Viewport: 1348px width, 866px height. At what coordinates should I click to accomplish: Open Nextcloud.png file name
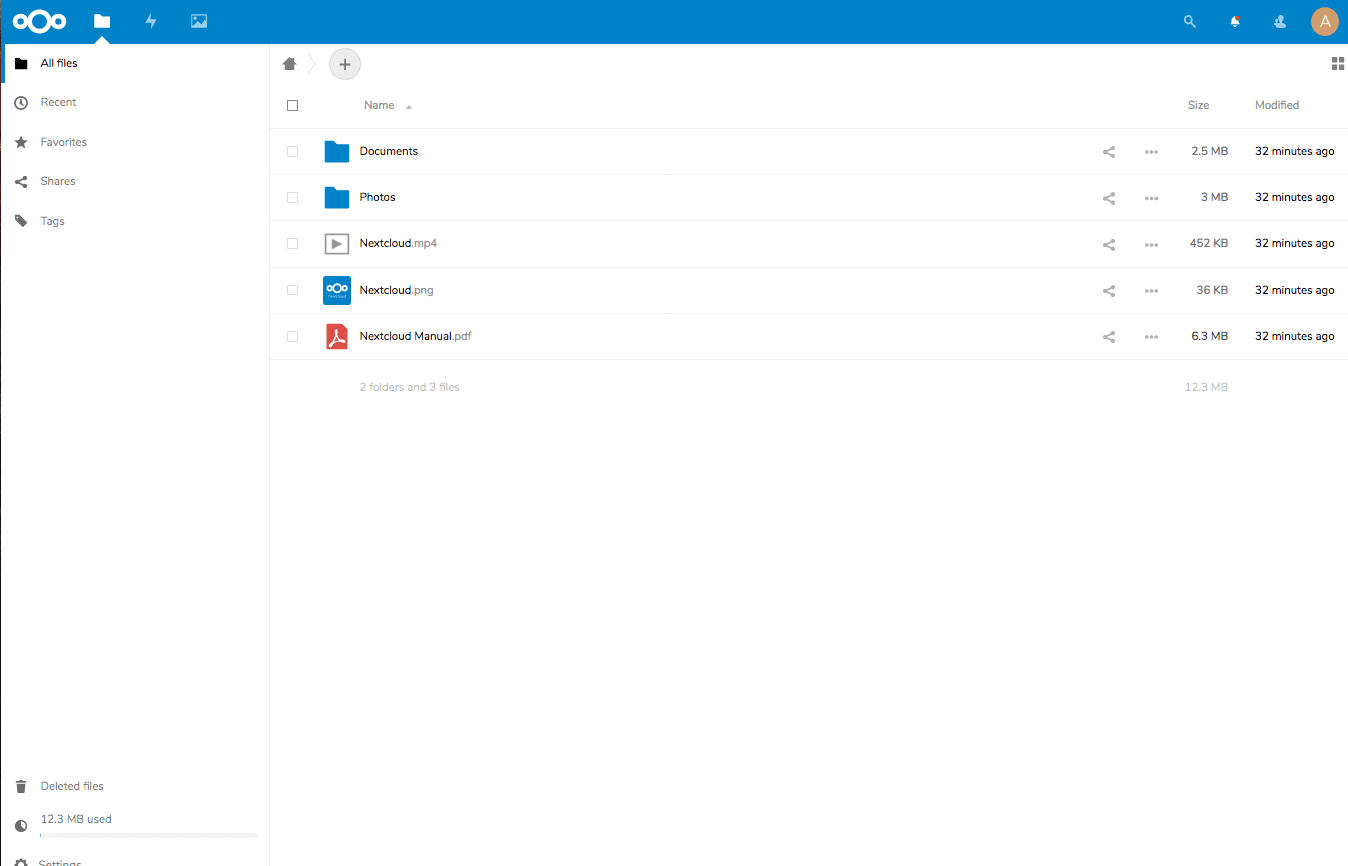(x=397, y=290)
